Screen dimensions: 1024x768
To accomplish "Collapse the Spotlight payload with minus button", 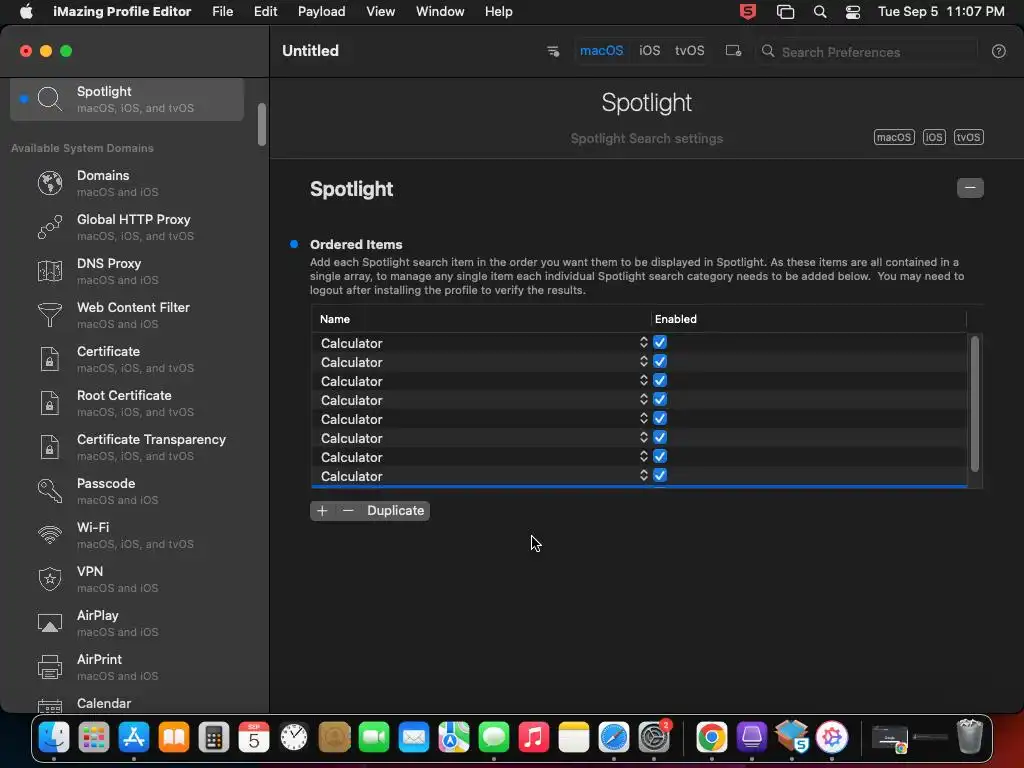I will [x=970, y=188].
